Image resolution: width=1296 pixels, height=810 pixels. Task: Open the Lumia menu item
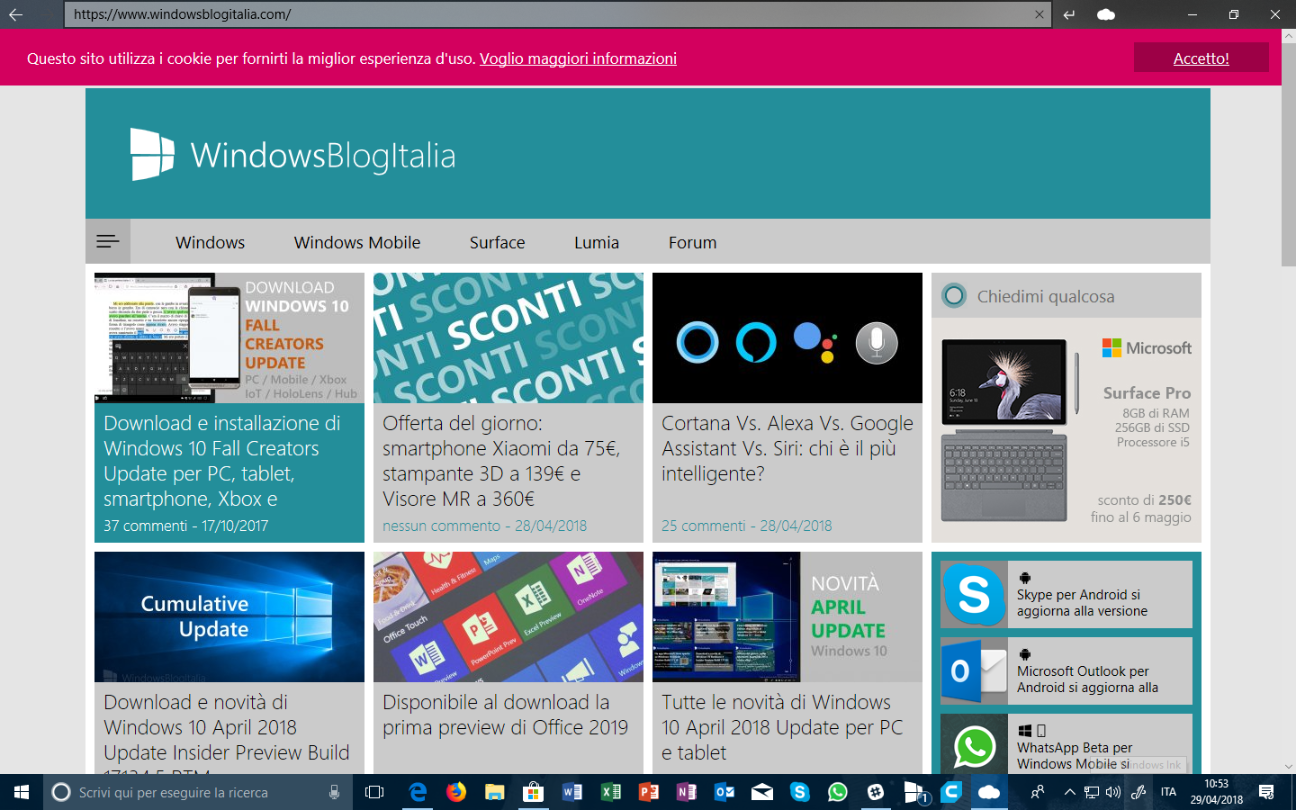click(x=596, y=242)
